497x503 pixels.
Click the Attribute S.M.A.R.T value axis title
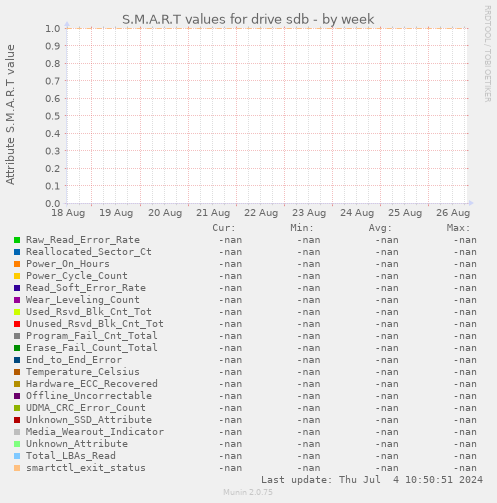click(10, 115)
